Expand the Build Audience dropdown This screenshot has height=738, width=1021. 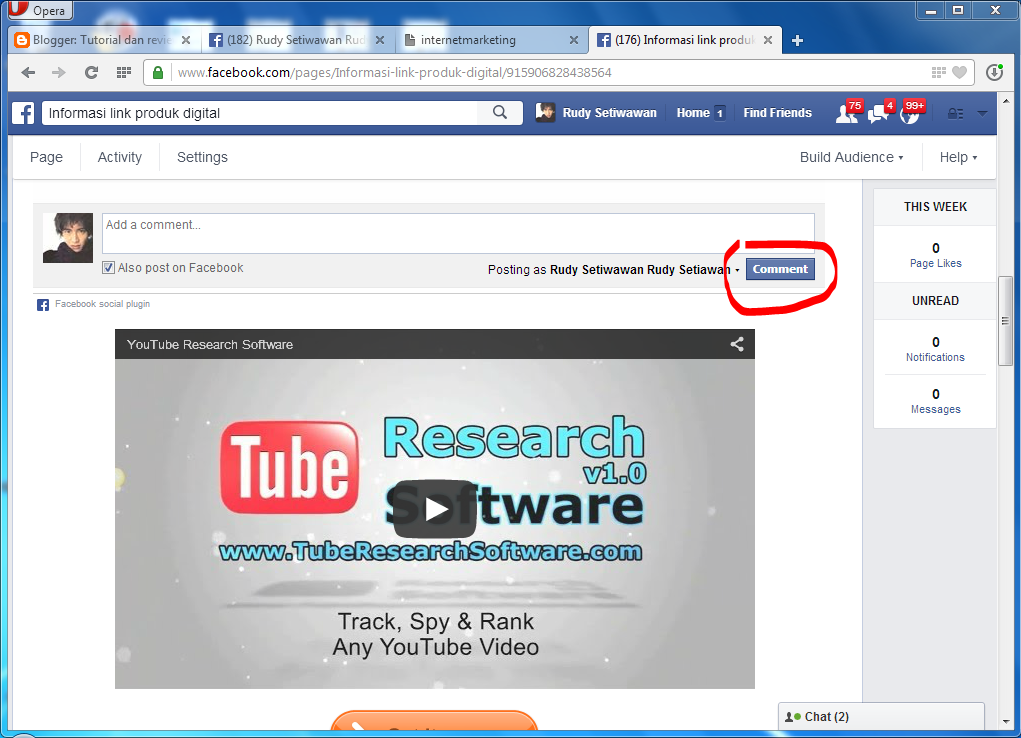[851, 157]
